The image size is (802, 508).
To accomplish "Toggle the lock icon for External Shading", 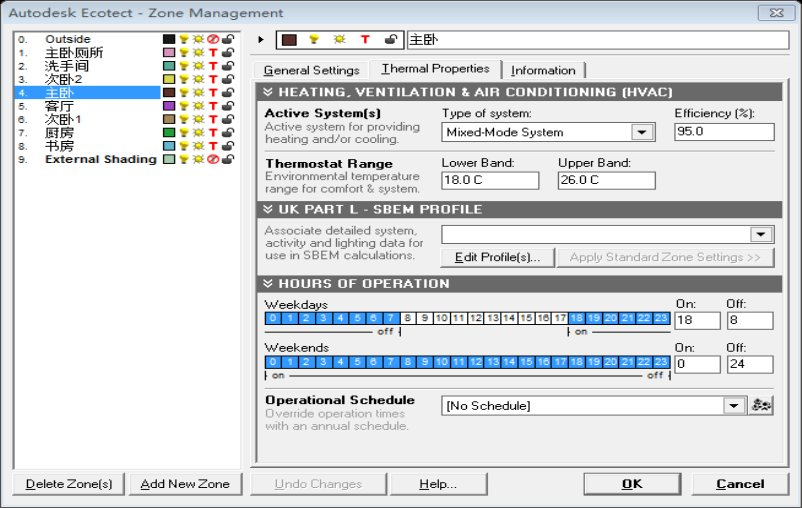I will point(228,159).
